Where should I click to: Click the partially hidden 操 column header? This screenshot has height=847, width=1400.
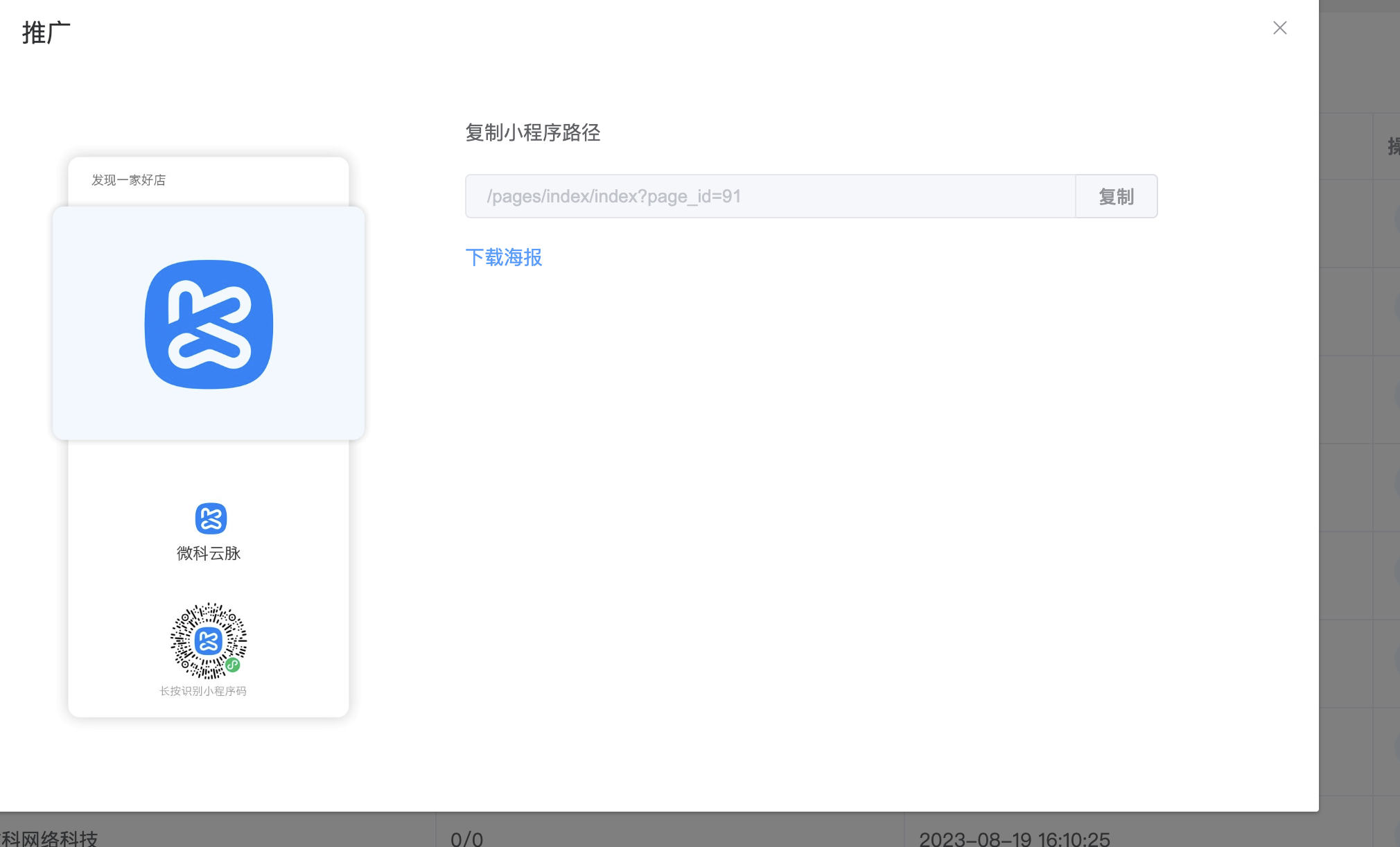point(1393,146)
